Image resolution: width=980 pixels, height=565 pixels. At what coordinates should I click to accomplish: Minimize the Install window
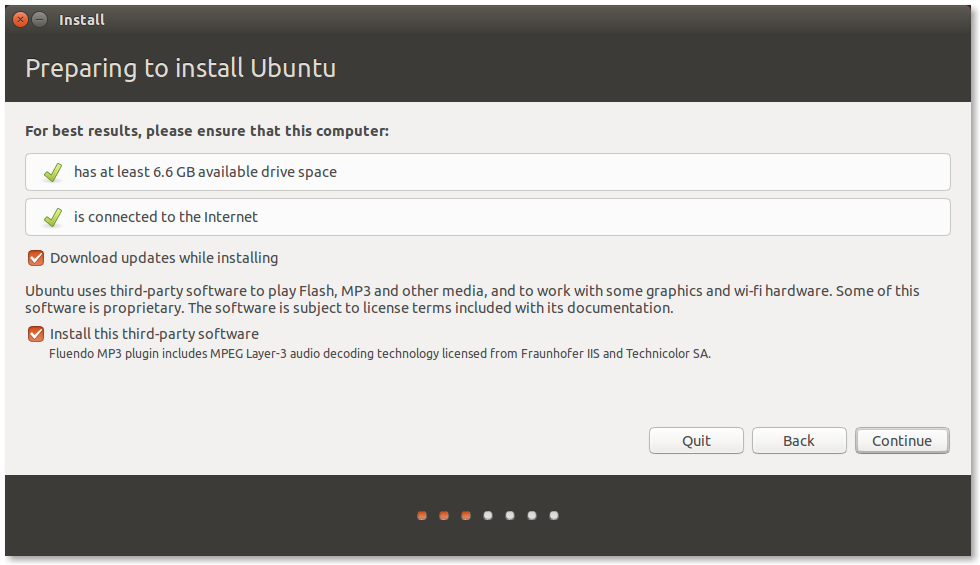click(x=39, y=20)
